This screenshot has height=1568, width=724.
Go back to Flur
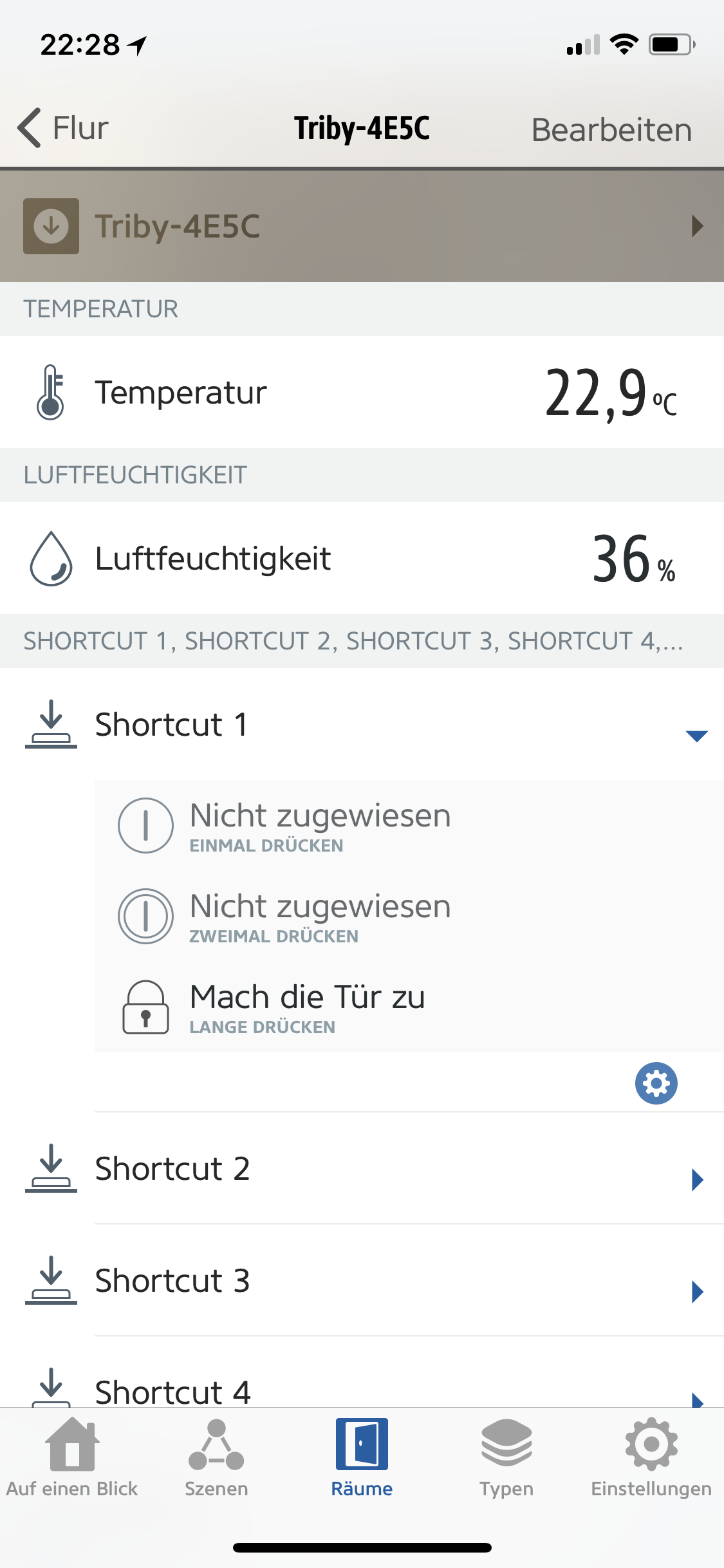coord(63,127)
